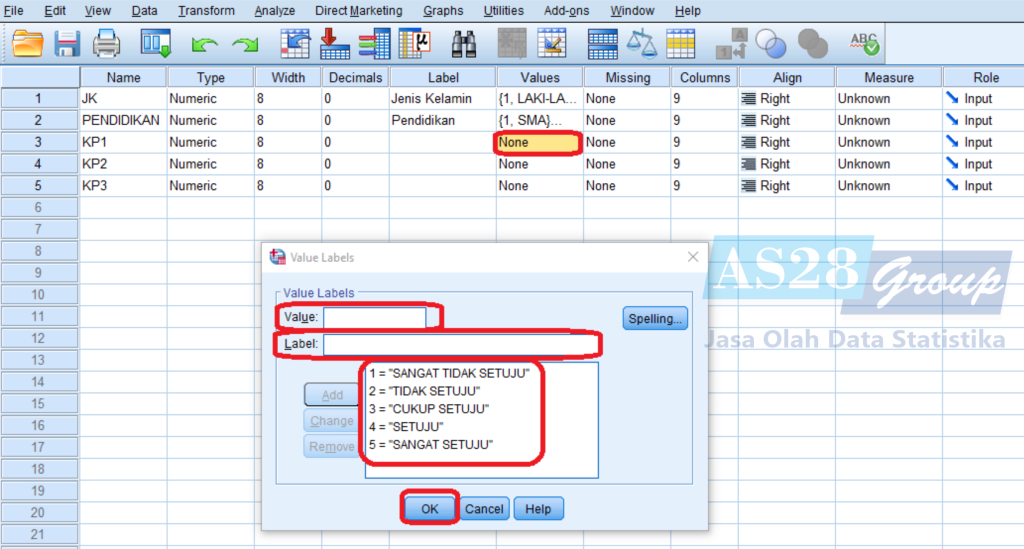Click the Value input field

click(374, 317)
